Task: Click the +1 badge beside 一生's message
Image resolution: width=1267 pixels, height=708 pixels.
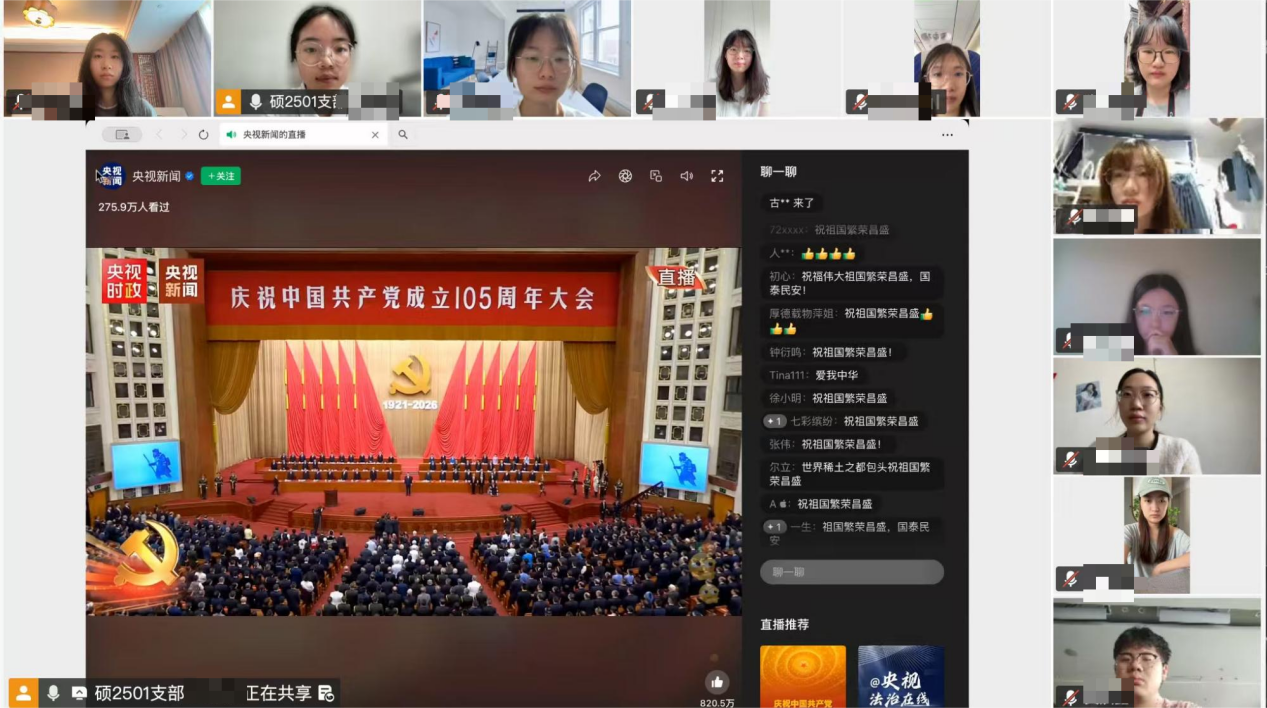Action: click(x=775, y=527)
